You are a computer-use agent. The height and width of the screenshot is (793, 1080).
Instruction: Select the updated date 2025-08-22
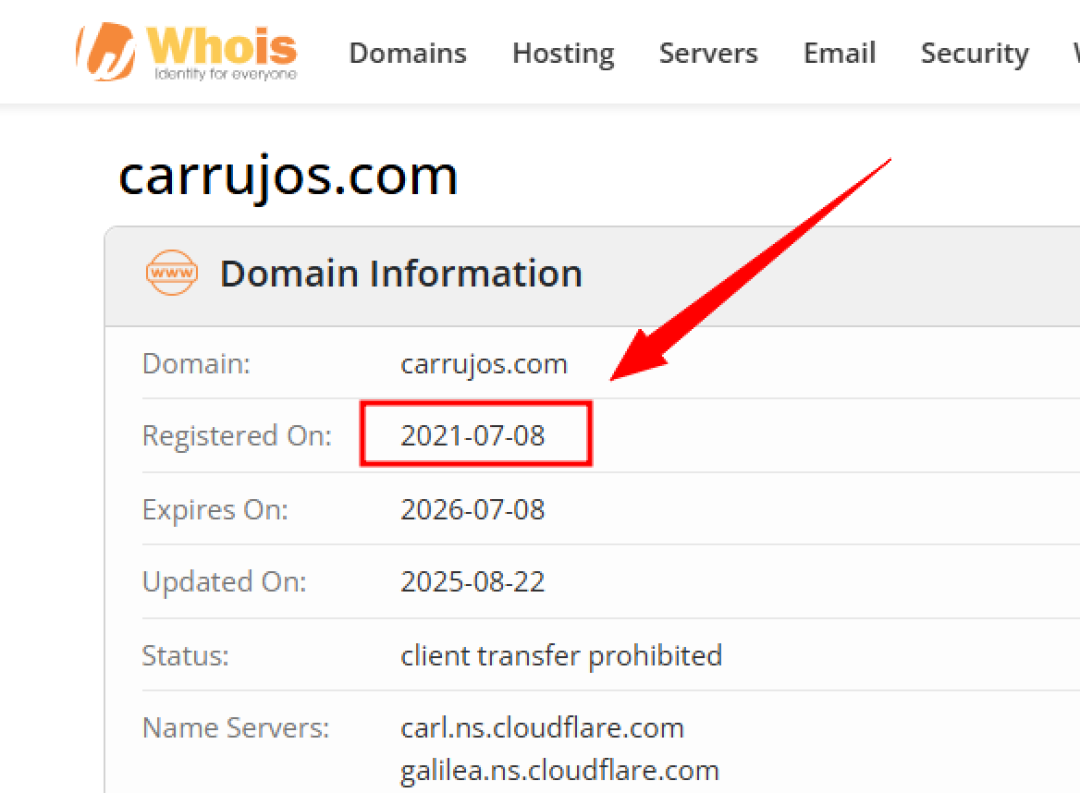[472, 582]
